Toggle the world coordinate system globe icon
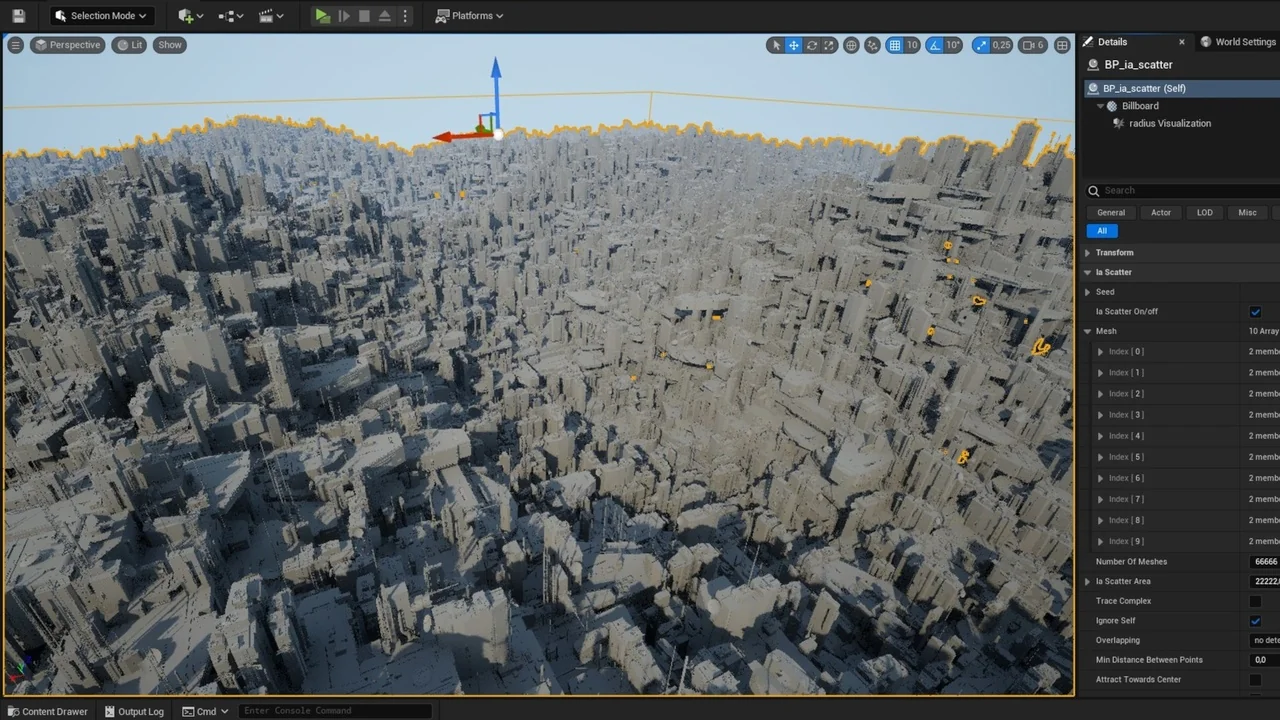 851,45
